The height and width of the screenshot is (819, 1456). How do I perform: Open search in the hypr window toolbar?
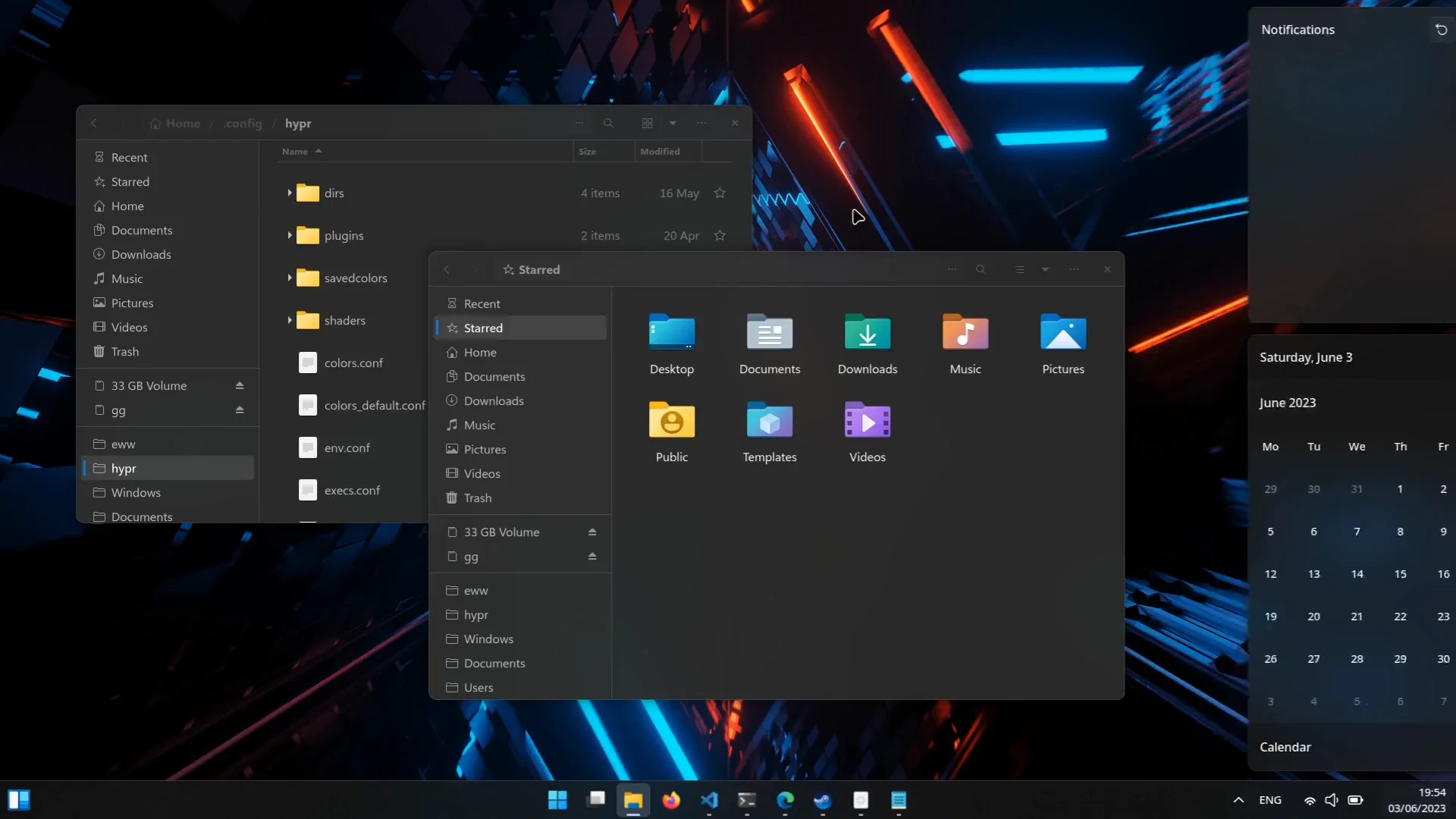pos(608,123)
